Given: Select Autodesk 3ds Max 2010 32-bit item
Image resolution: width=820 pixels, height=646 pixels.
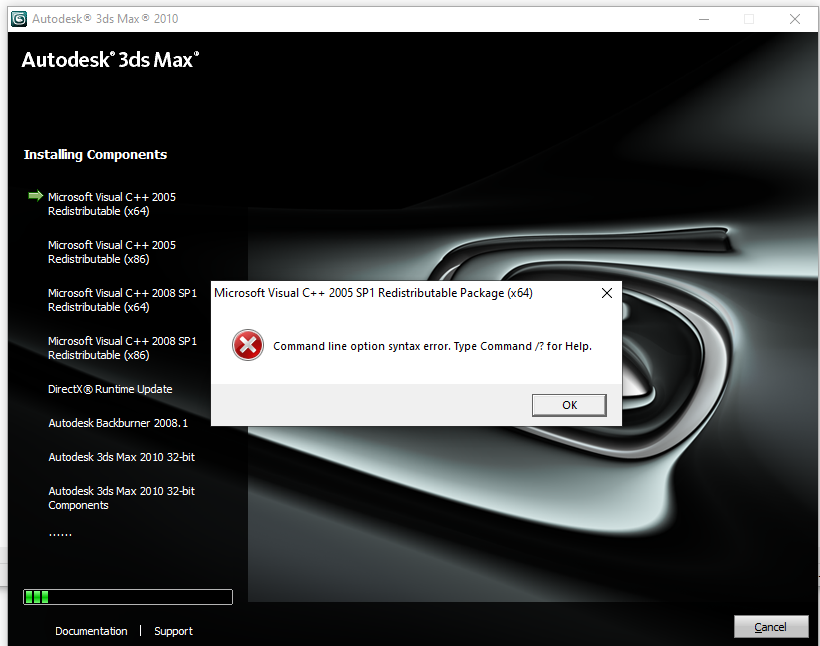Looking at the screenshot, I should 121,457.
